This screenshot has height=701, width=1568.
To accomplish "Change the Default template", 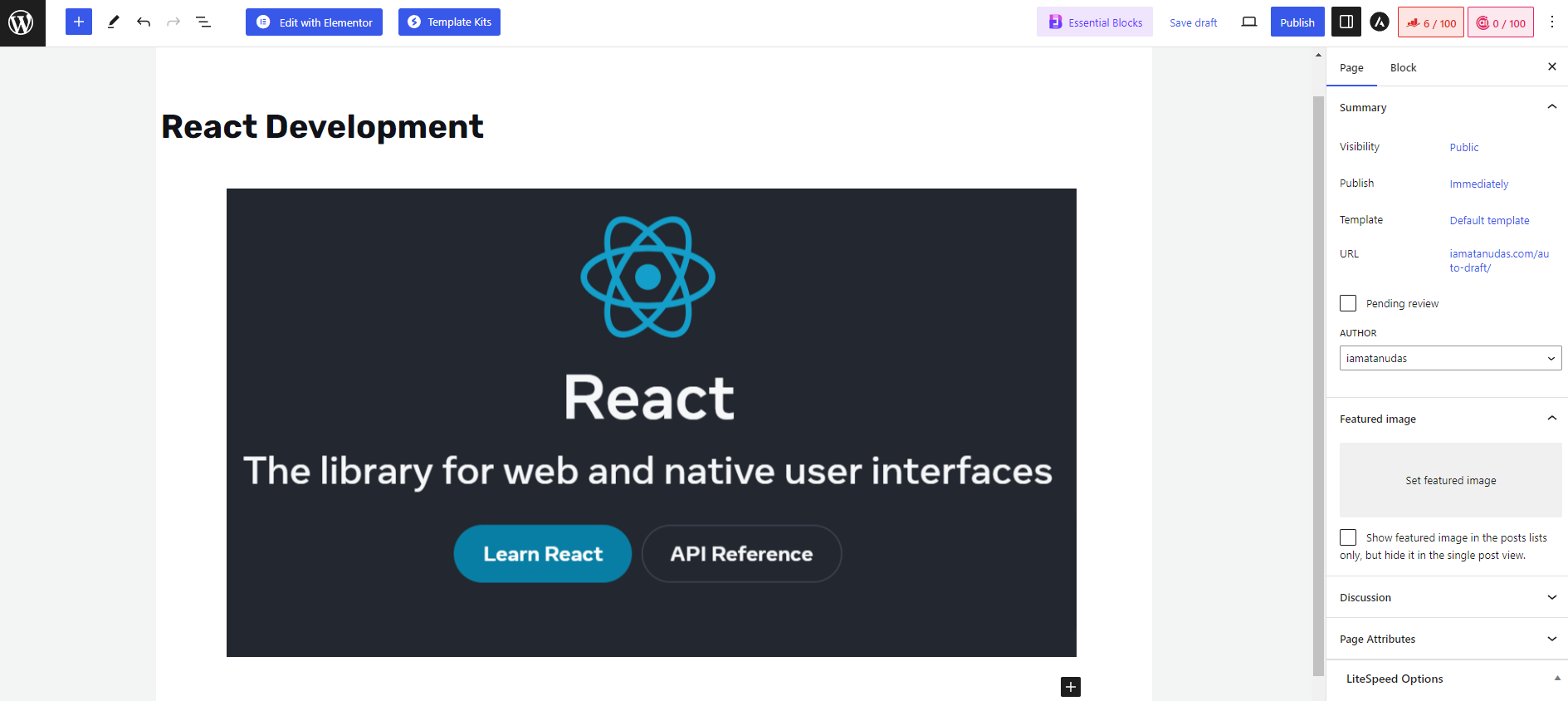I will (x=1489, y=220).
